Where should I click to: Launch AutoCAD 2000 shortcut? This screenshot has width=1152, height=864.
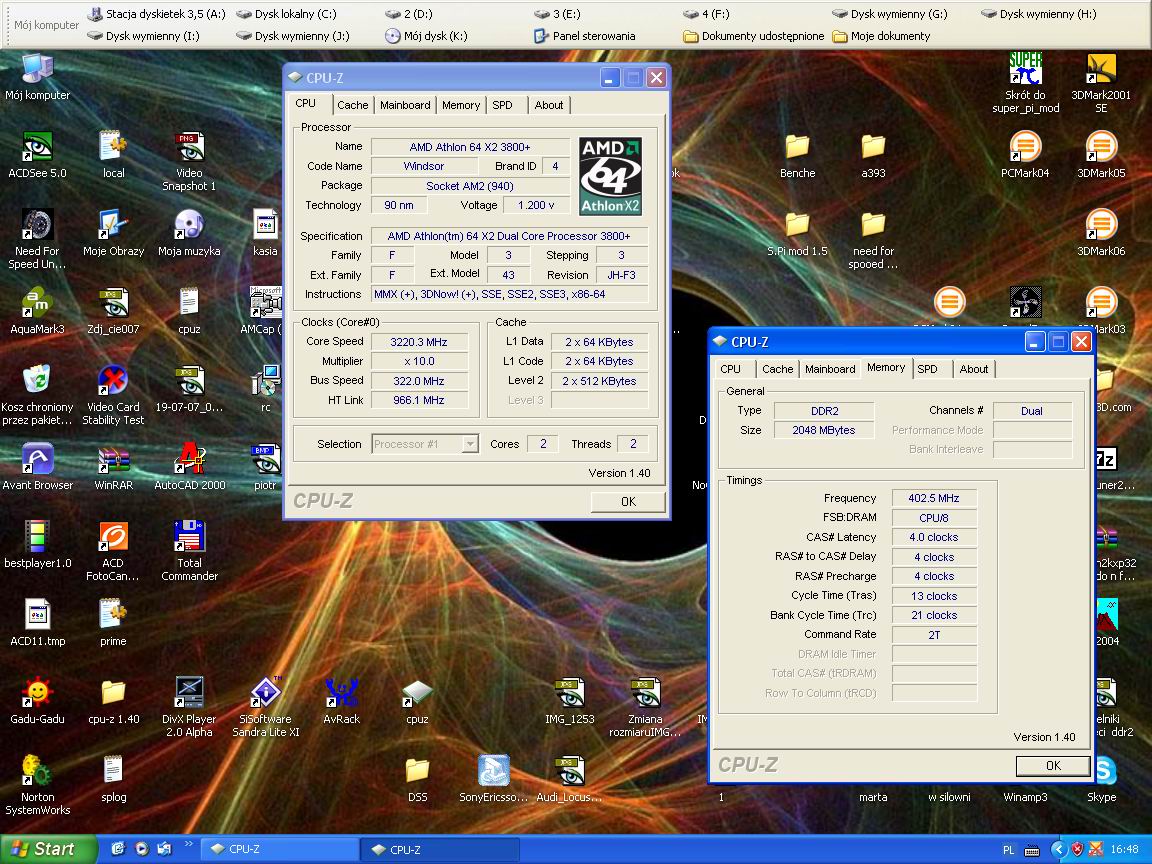[x=190, y=467]
